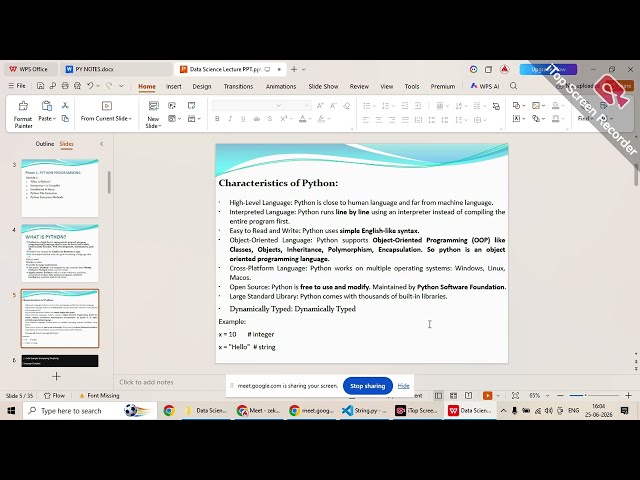Click the Font Missing warning
640x480 pixels.
point(99,396)
